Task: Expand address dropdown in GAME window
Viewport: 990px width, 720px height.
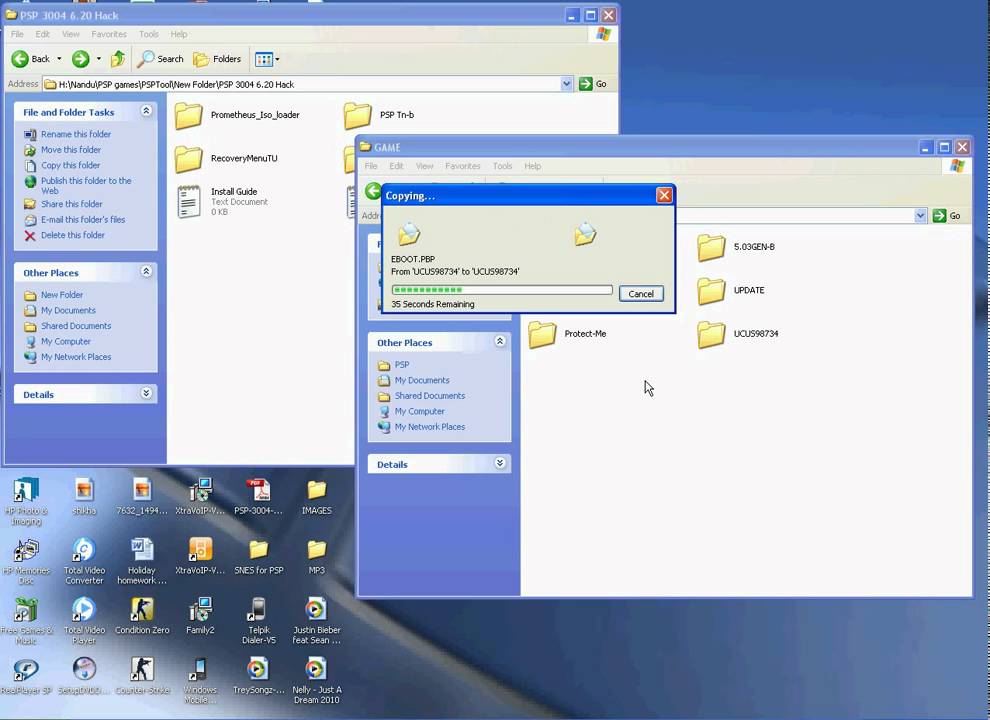Action: point(920,216)
